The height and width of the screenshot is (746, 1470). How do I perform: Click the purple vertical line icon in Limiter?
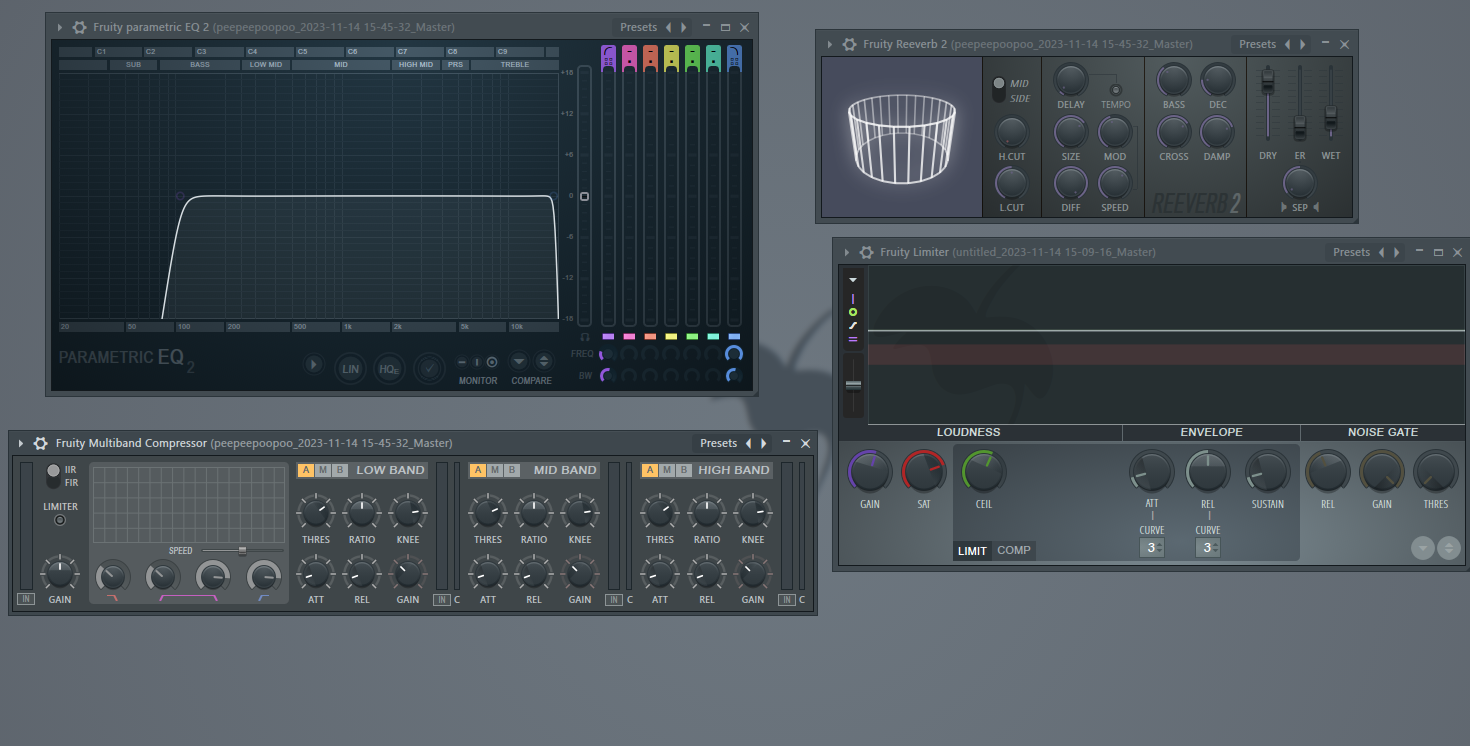click(853, 298)
